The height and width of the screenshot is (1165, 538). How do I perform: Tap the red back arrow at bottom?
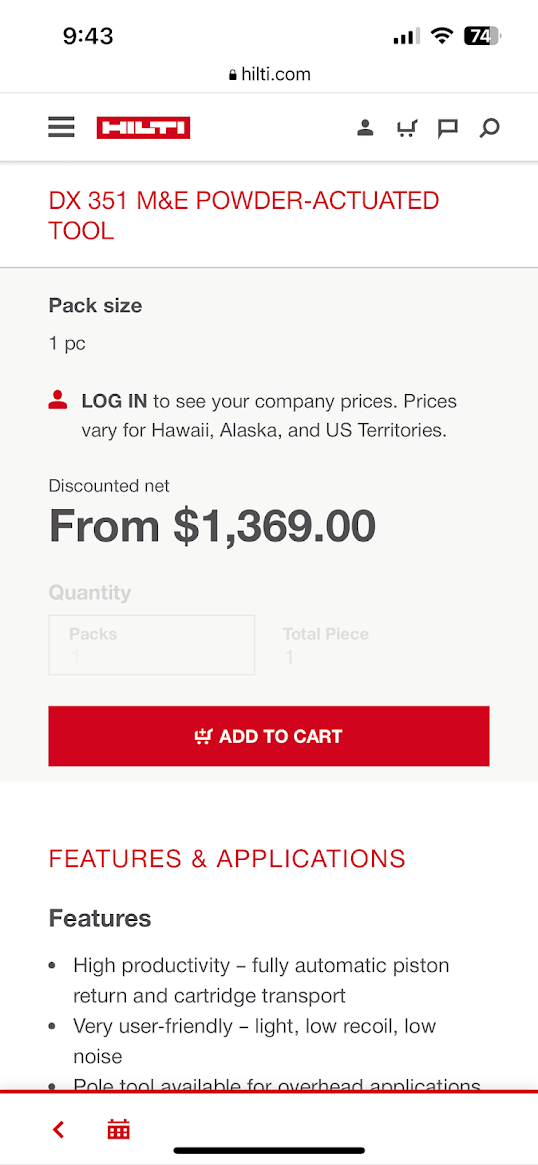pyautogui.click(x=59, y=1130)
